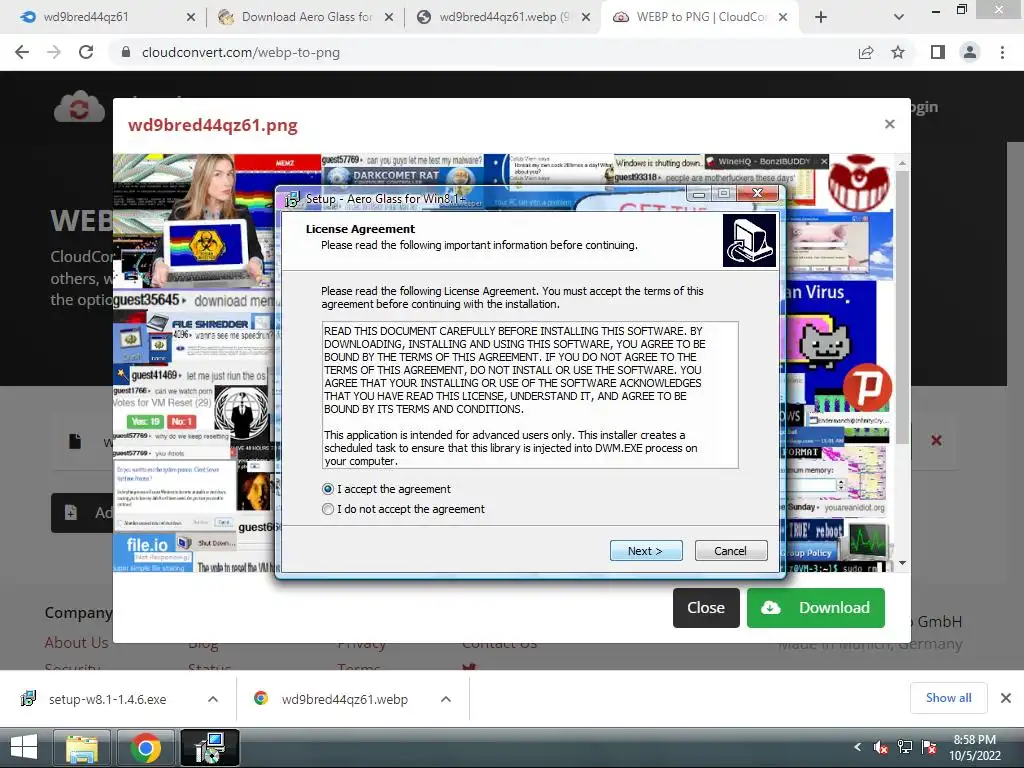This screenshot has height=768, width=1024.
Task: Click the CloudConvert logo
Action: click(79, 106)
